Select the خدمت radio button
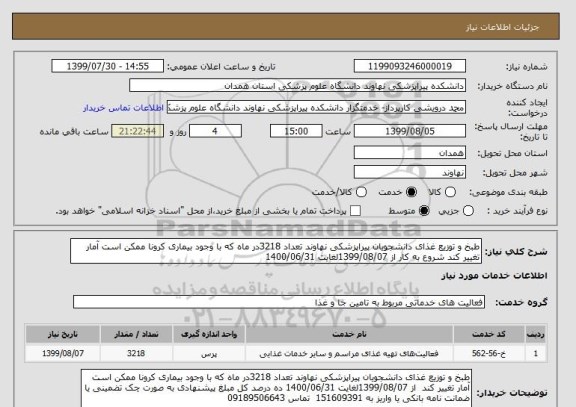Image resolution: width=576 pixels, height=407 pixels. click(411, 192)
